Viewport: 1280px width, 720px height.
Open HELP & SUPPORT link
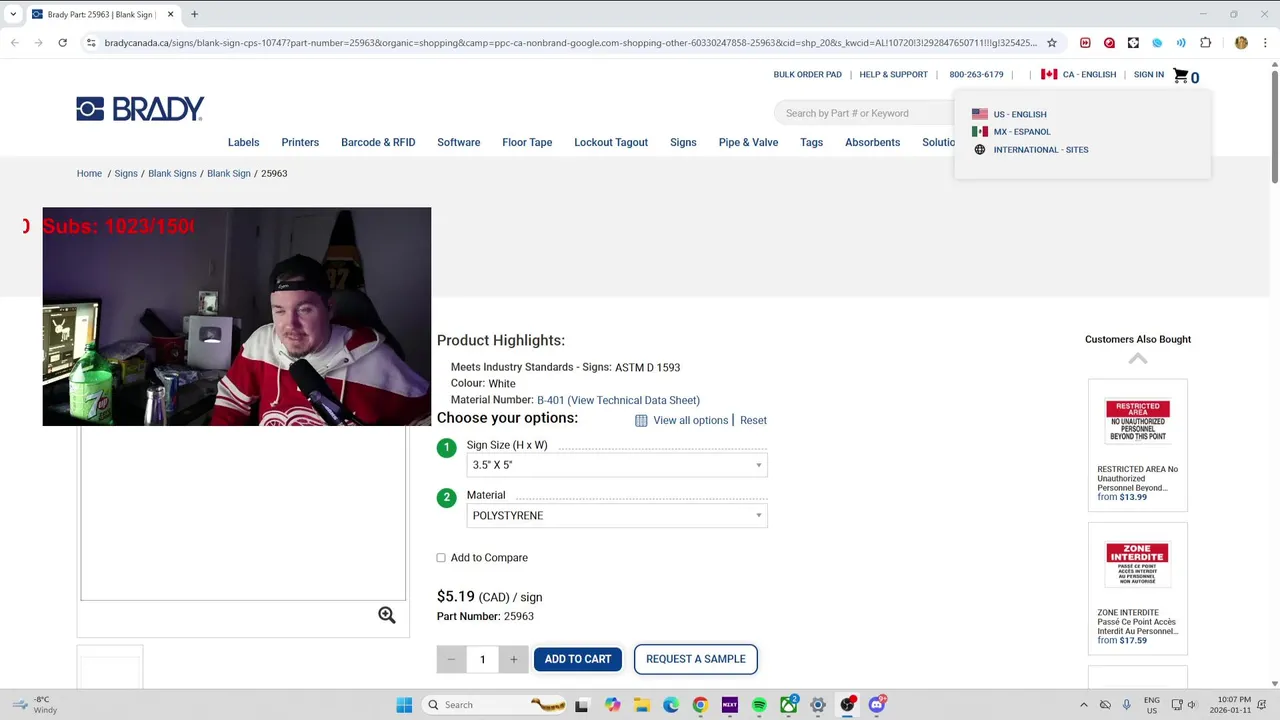894,74
